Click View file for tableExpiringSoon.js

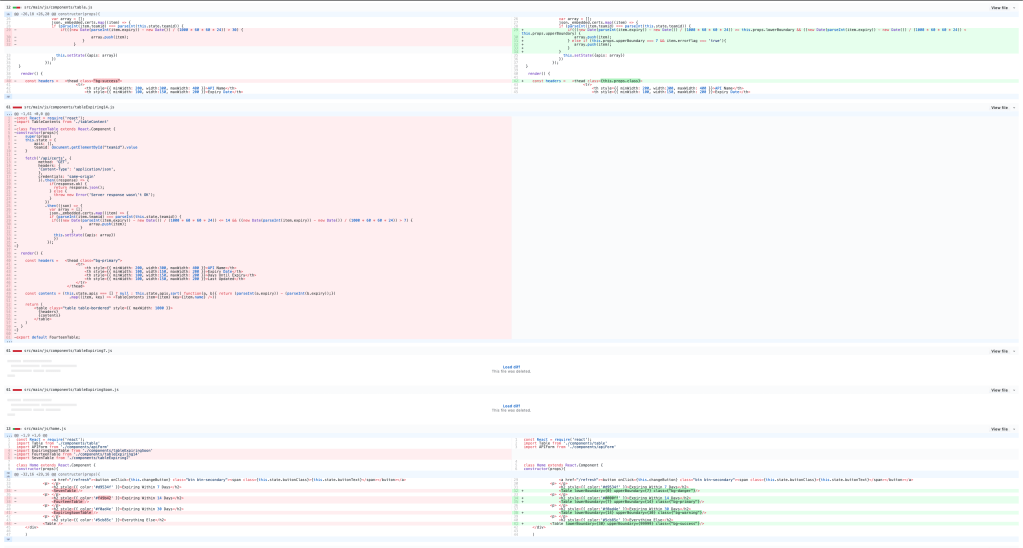(998, 389)
